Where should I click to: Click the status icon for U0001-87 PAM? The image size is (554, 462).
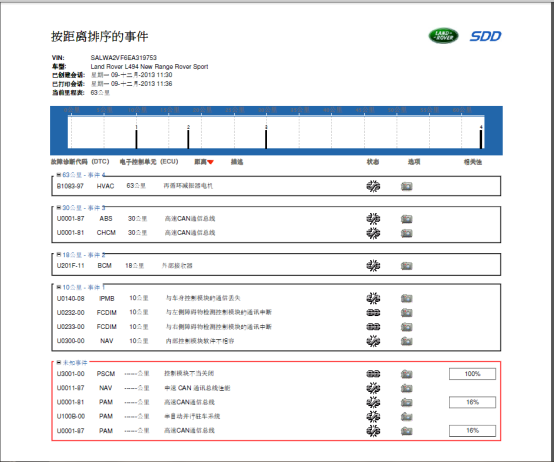click(x=373, y=431)
